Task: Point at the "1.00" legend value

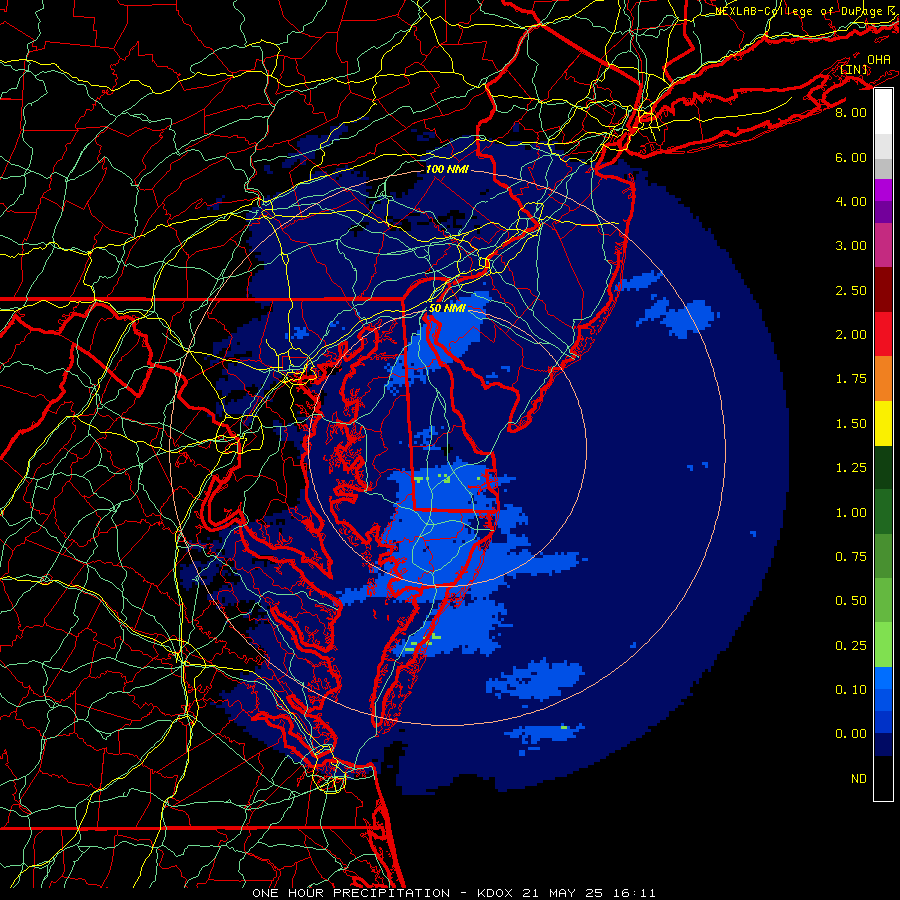Action: (851, 513)
